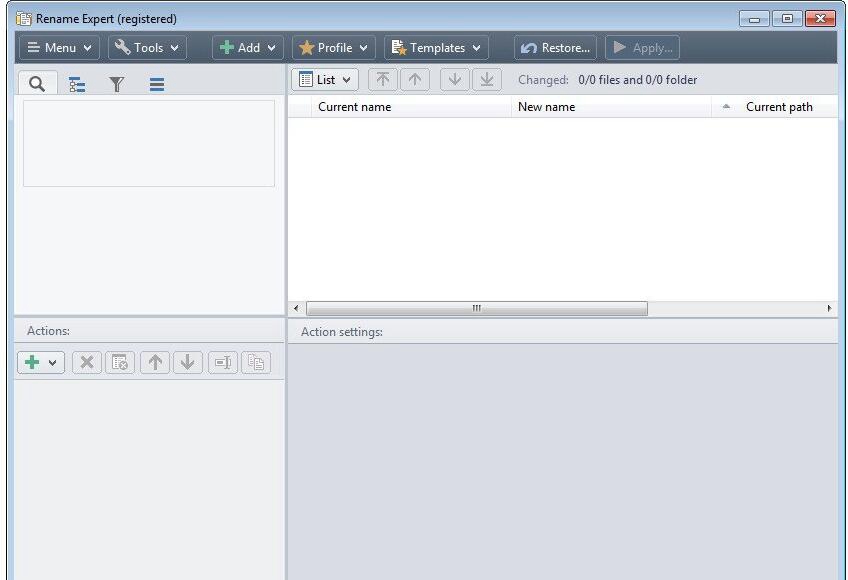The height and width of the screenshot is (580, 848).
Task: Sort by Current path column header
Action: [774, 107]
